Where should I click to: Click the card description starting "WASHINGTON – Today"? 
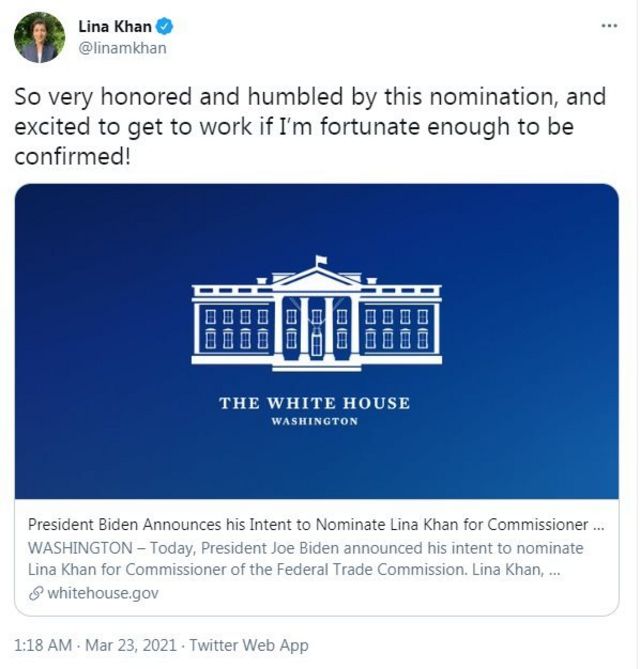305,559
